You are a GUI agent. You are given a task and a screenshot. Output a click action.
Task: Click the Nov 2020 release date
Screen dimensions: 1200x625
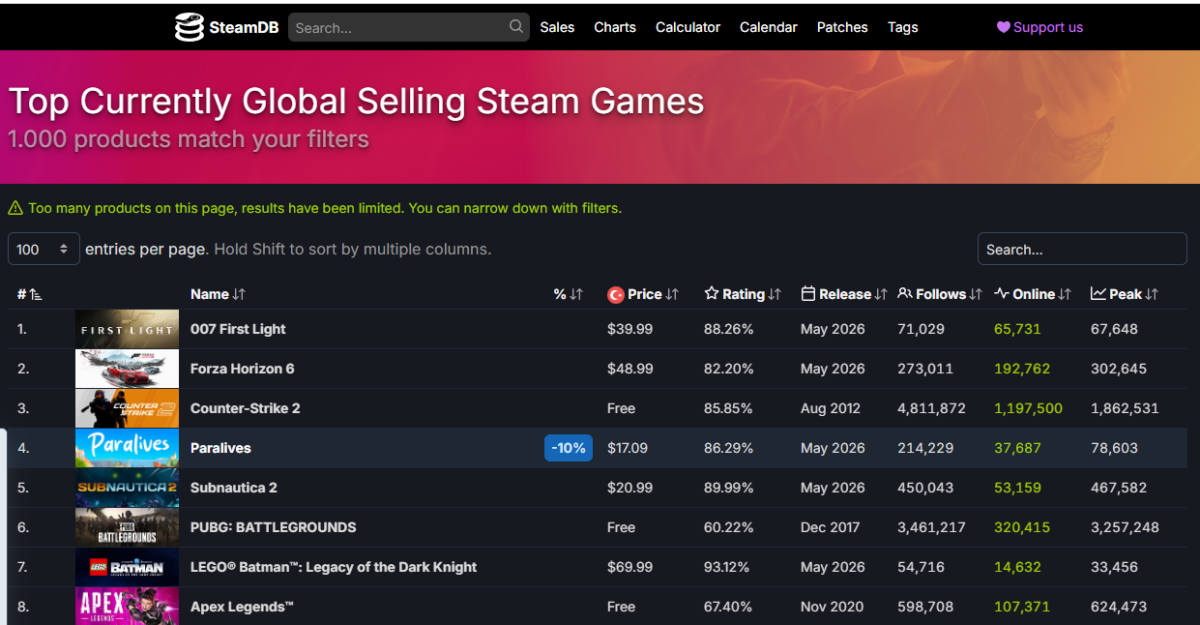click(832, 606)
